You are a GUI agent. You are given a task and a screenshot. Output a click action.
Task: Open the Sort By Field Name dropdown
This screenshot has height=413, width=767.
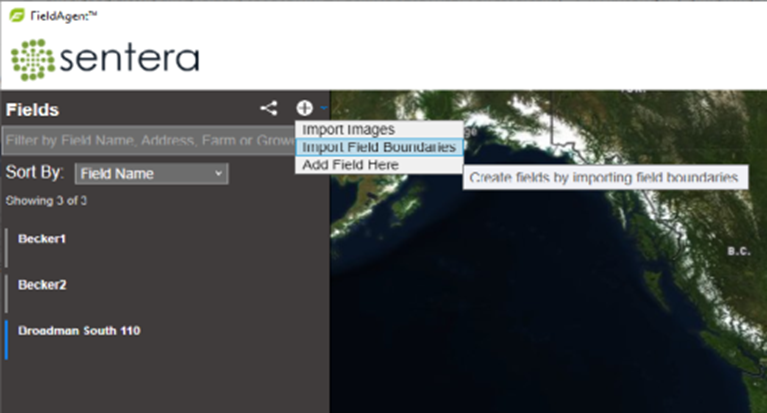152,174
